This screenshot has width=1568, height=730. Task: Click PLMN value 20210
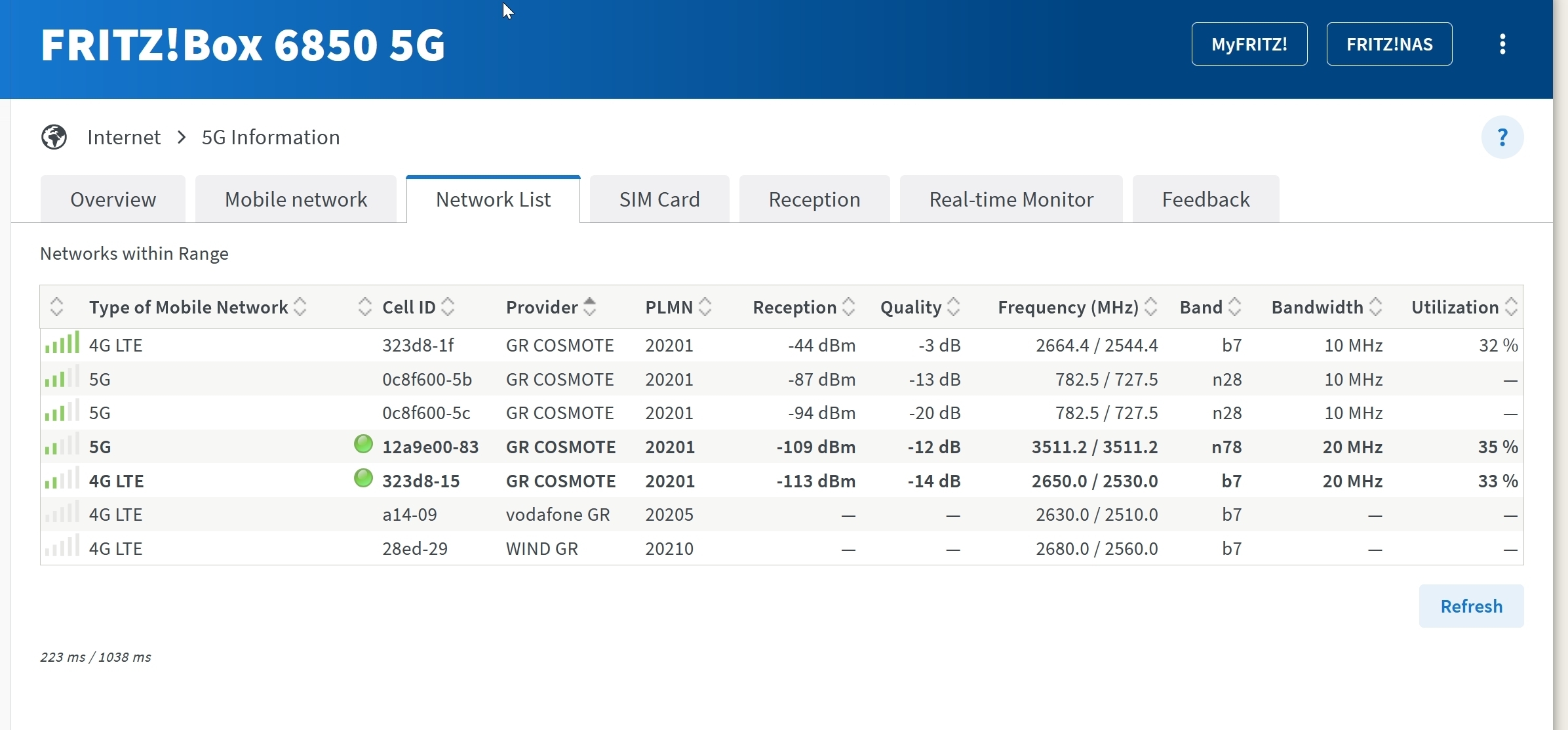[x=669, y=548]
